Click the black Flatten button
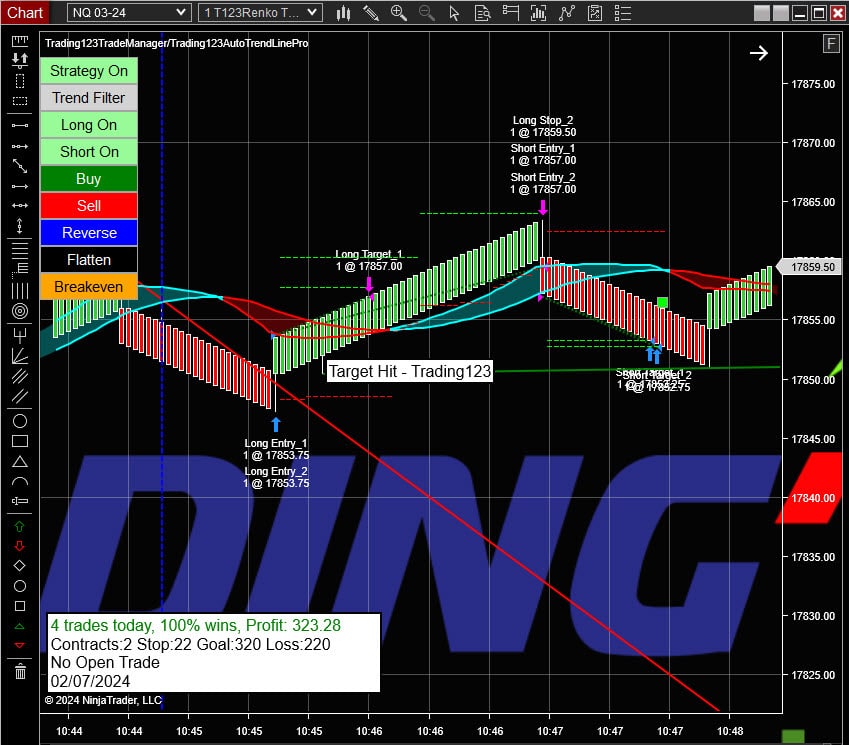Image resolution: width=849 pixels, height=745 pixels. point(89,260)
